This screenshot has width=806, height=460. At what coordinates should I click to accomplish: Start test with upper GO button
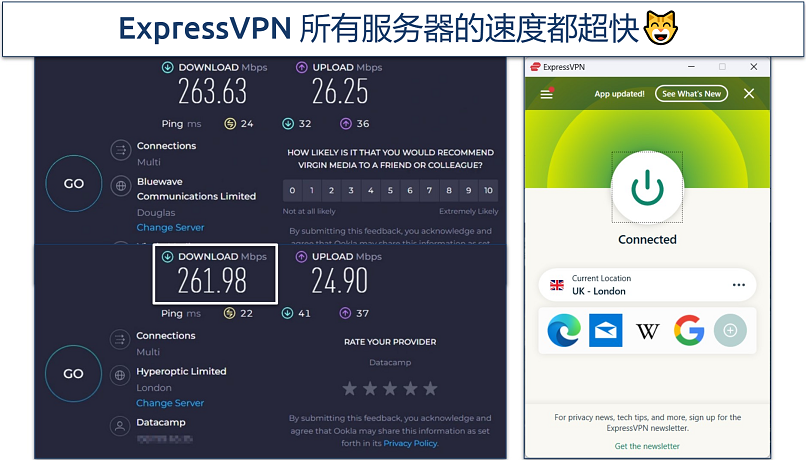point(74,183)
